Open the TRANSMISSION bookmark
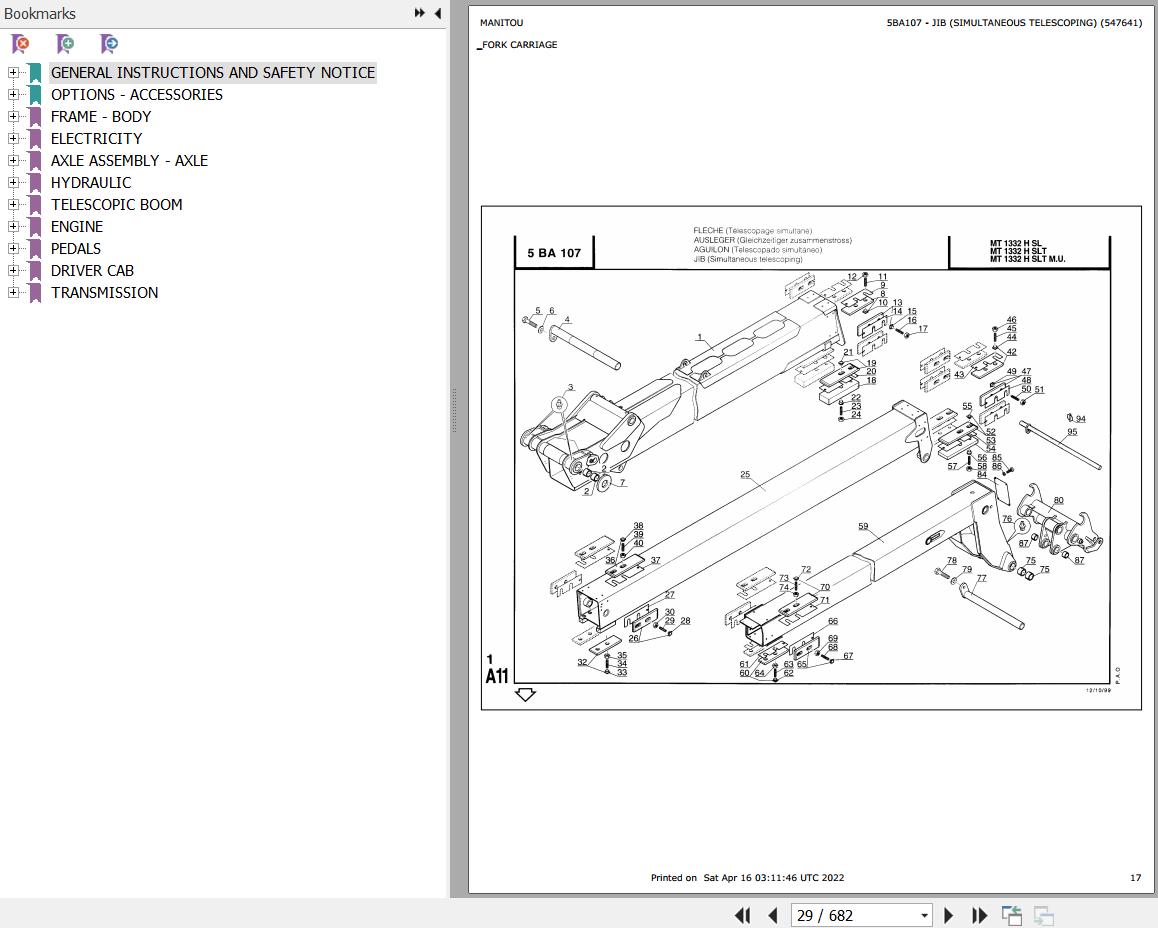 [104, 292]
